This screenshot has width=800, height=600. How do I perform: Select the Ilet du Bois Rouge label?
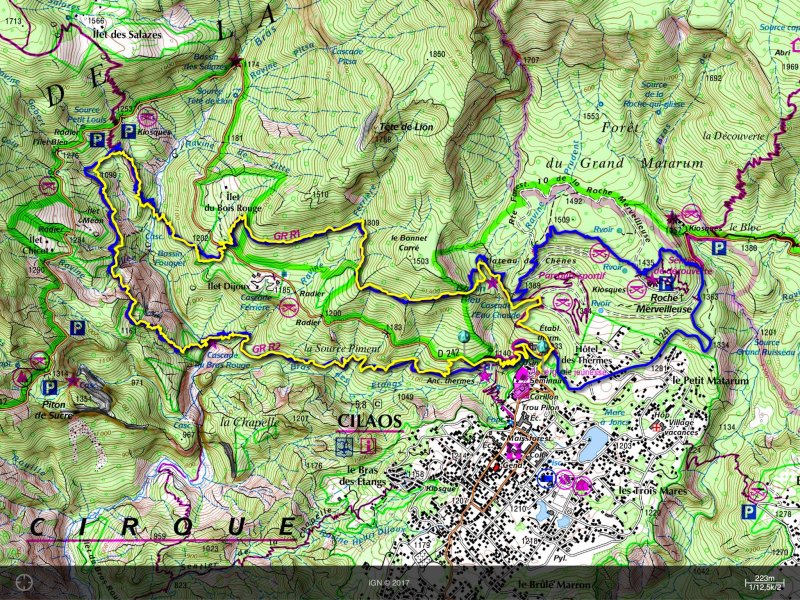(225, 201)
